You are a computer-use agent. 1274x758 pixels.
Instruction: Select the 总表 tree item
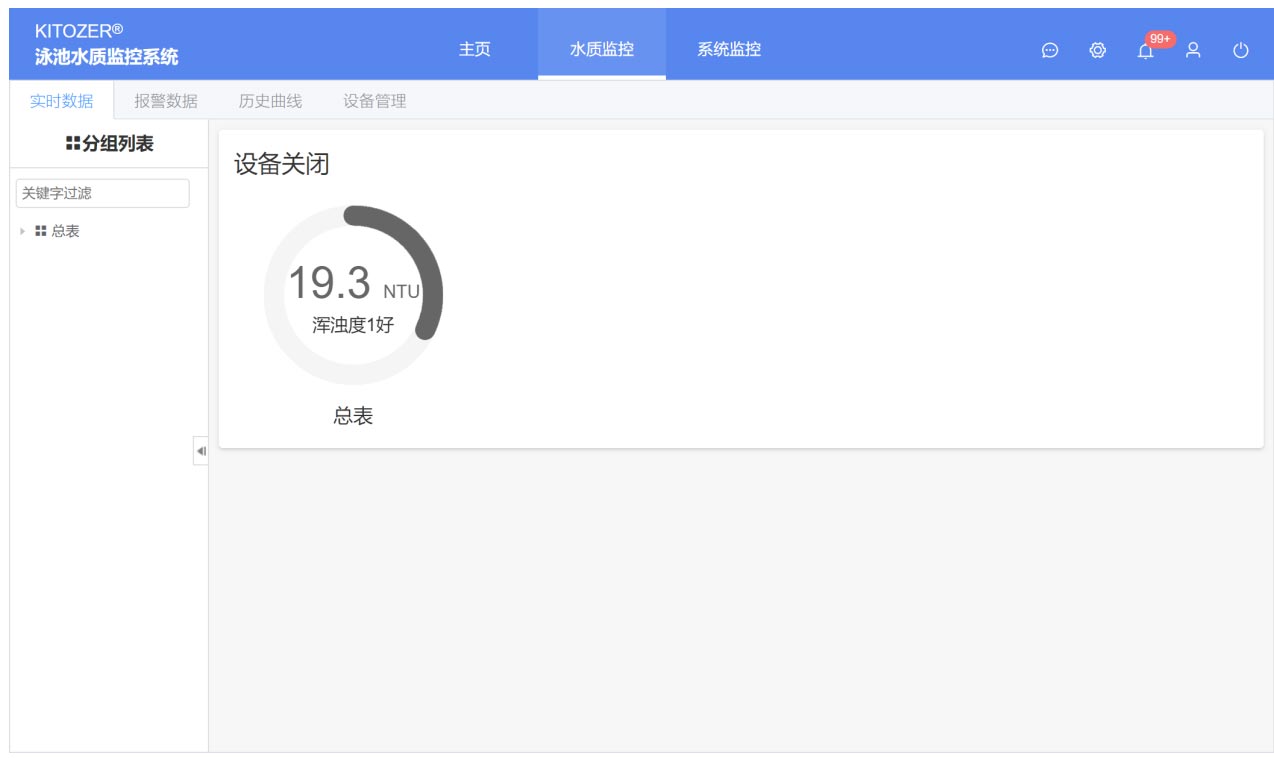coord(66,231)
